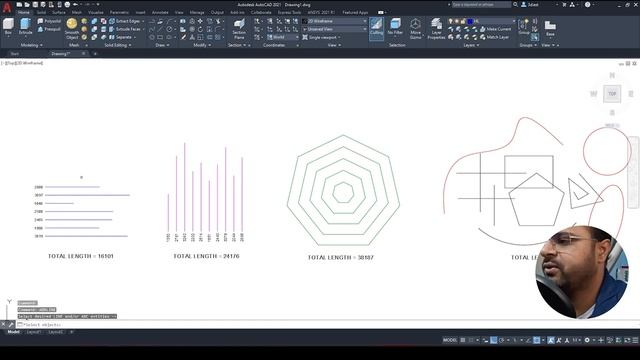Viewport: 640px width, 360px height.
Task: Switch to the Home ribbon tab
Action: [x=24, y=13]
